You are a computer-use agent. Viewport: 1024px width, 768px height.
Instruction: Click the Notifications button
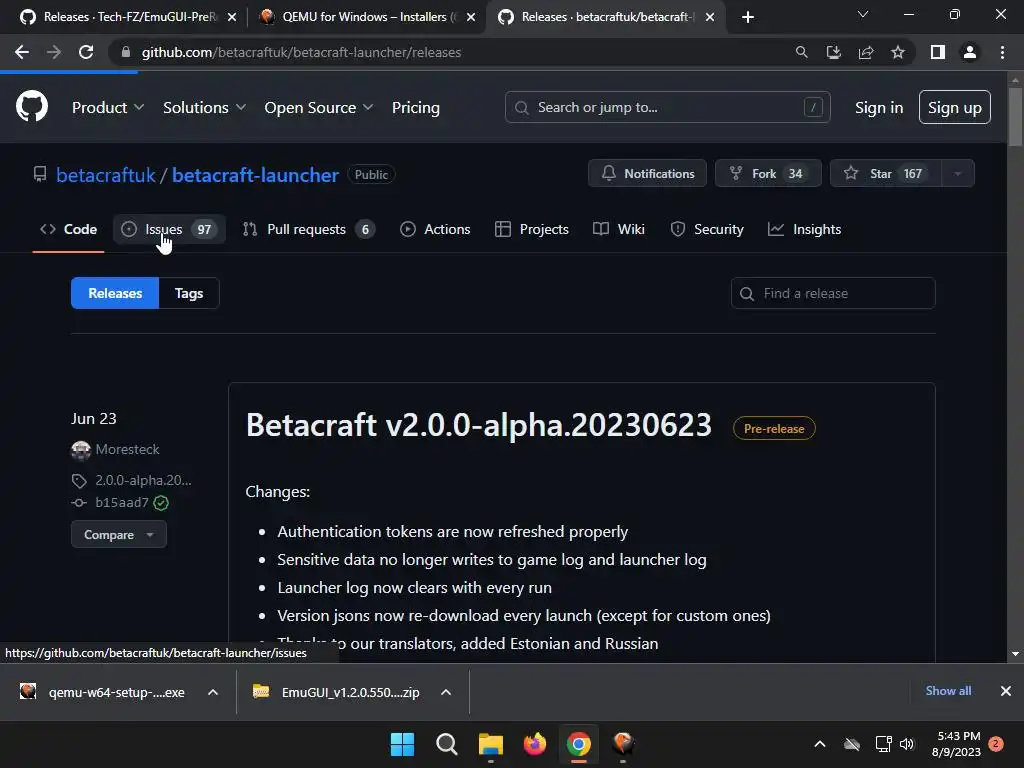647,174
